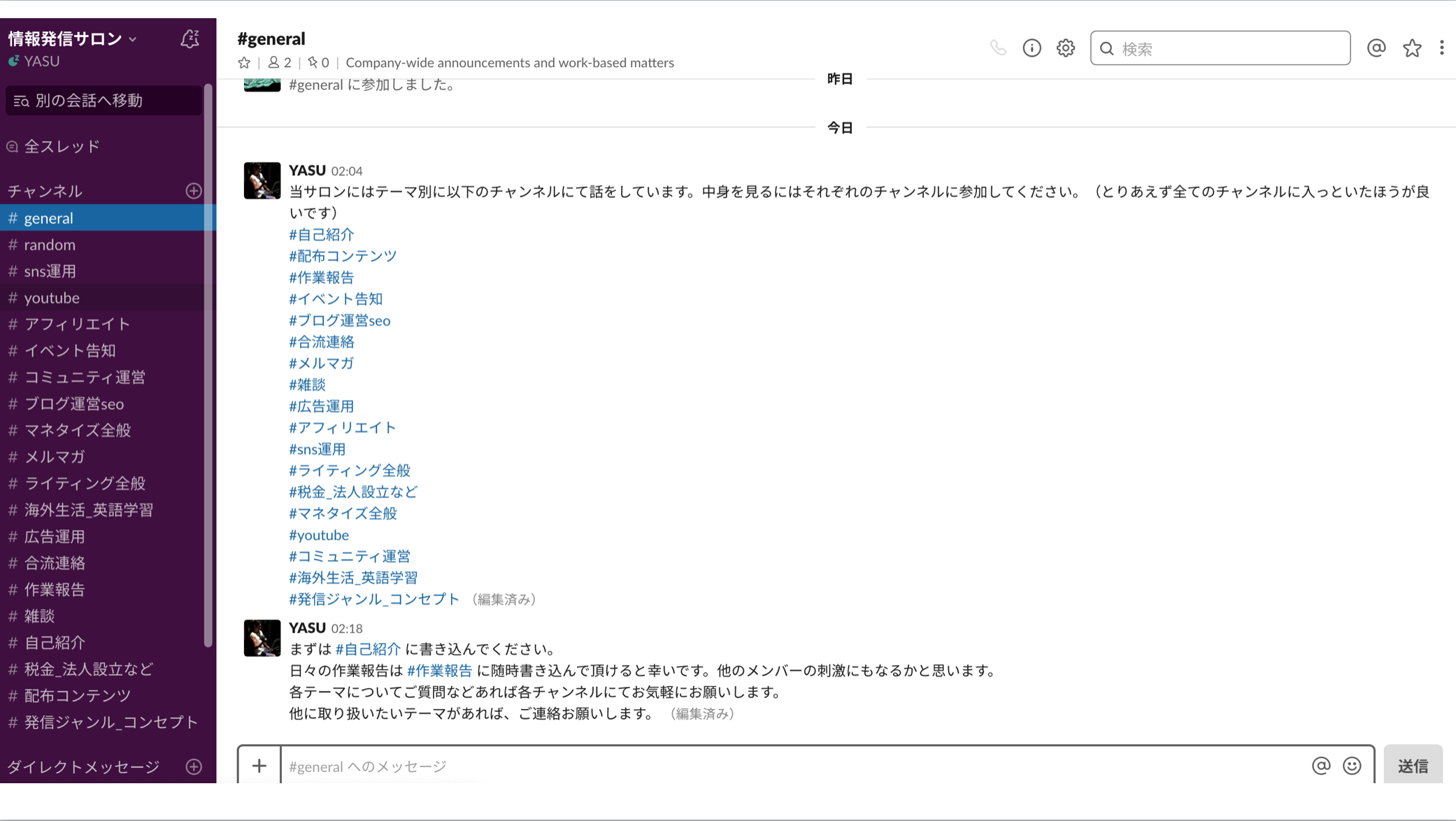This screenshot has width=1456, height=821.
Task: Open more options vertical dots menu
Action: coord(1441,48)
